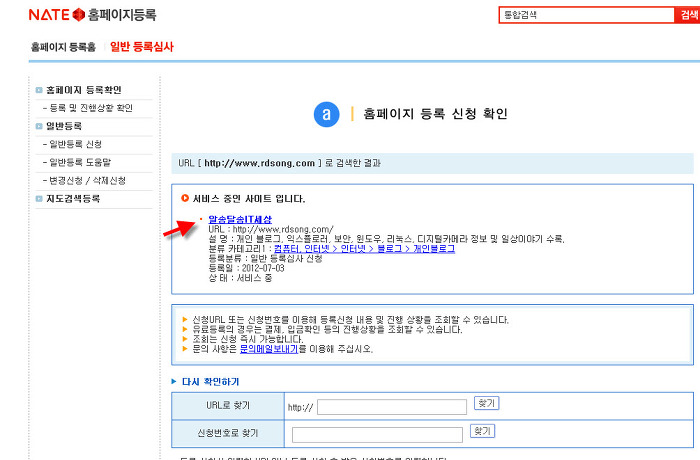Image resolution: width=700 pixels, height=460 pixels.
Task: Open 변경신청 / 삭제신청 sidebar item
Action: pyautogui.click(x=87, y=180)
